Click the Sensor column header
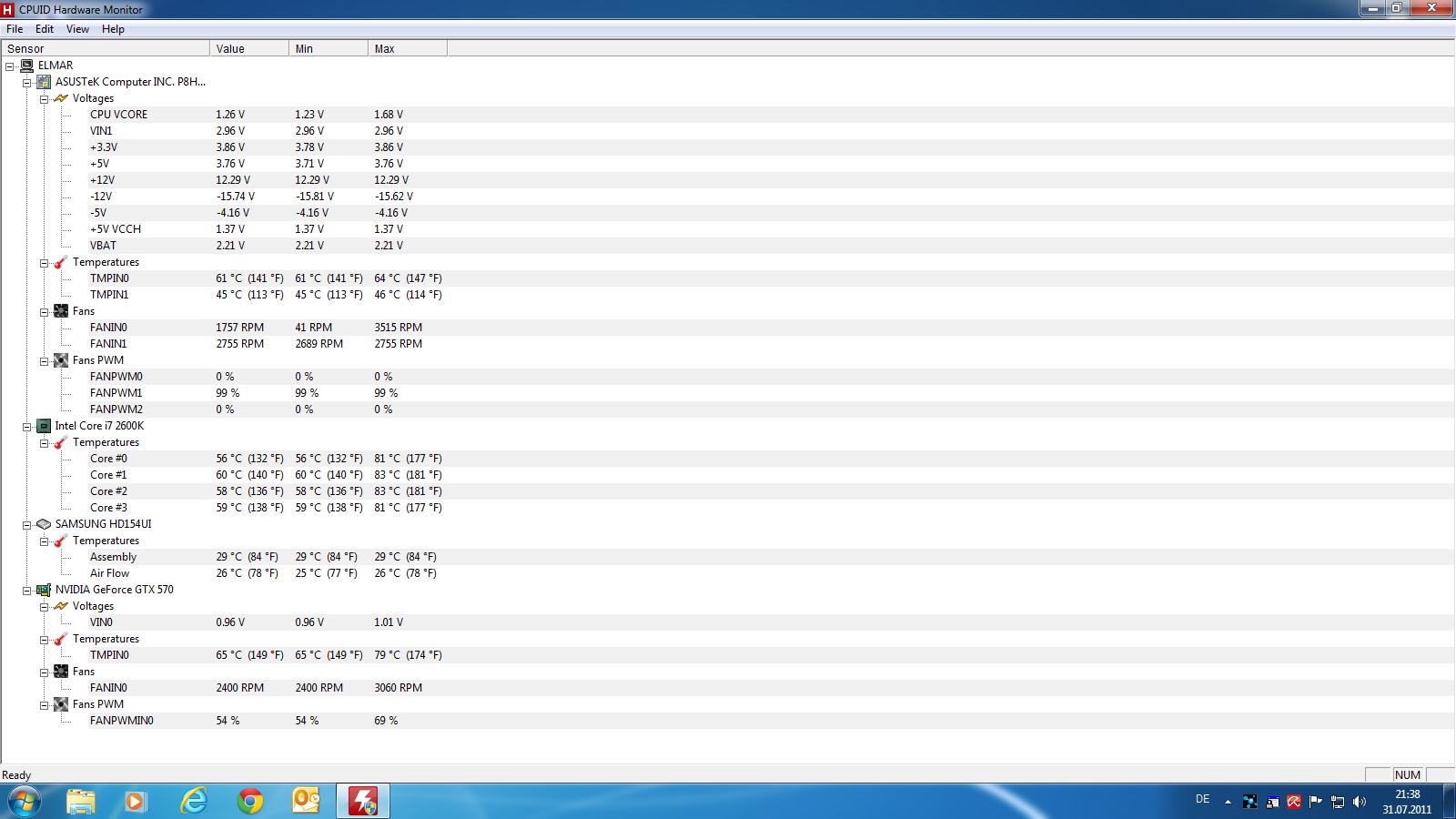This screenshot has width=1456, height=819. [x=106, y=48]
